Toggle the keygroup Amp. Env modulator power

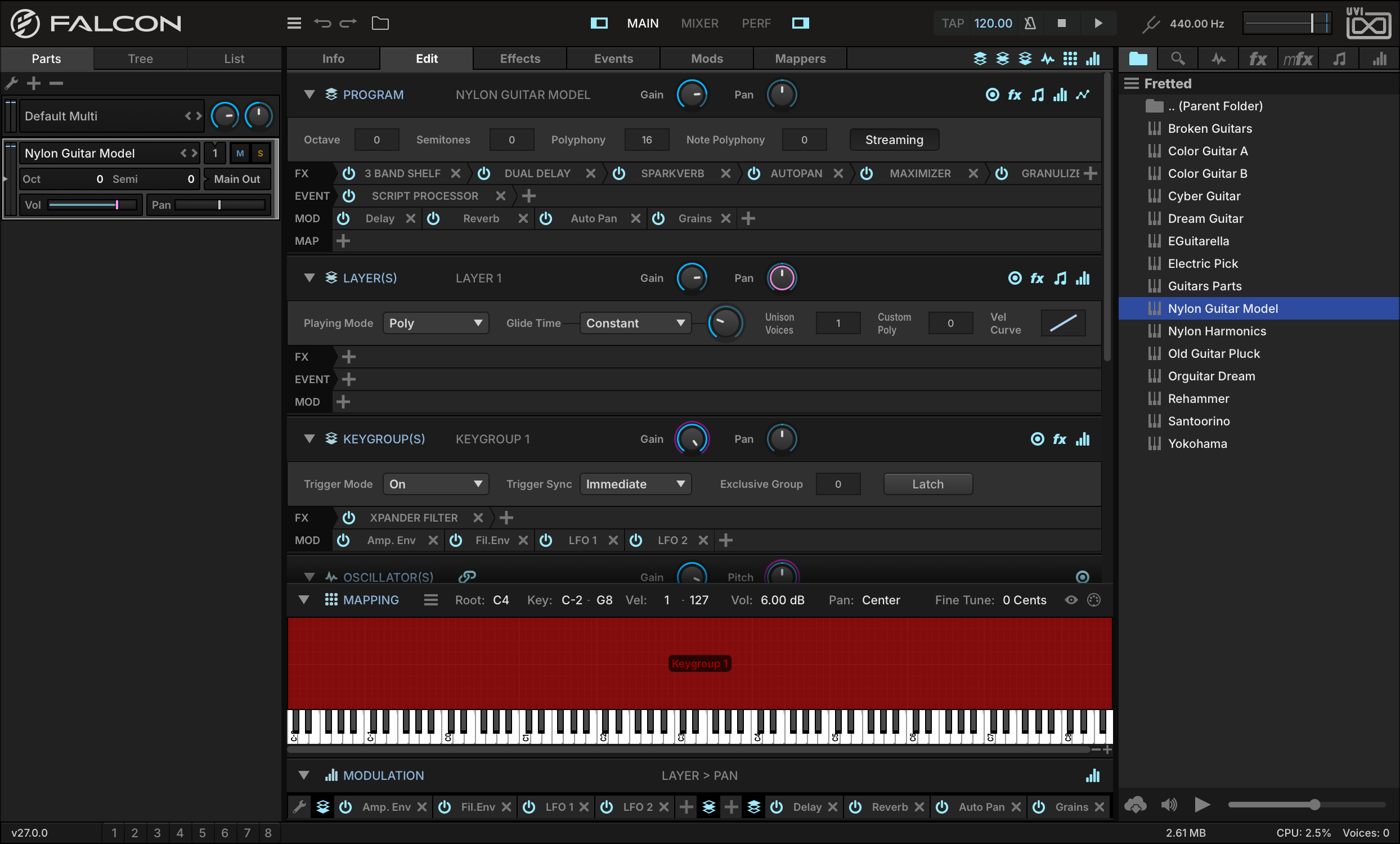tap(343, 540)
